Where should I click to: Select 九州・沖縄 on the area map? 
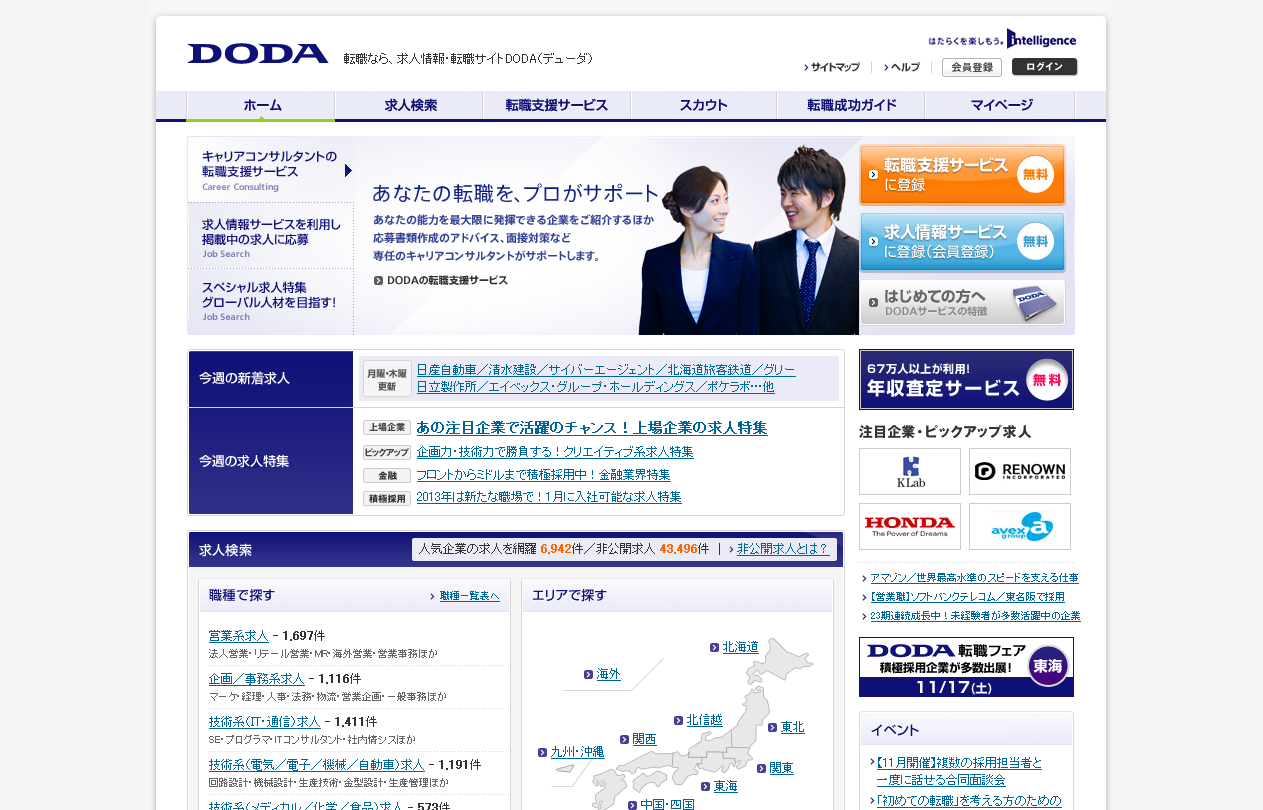[578, 752]
